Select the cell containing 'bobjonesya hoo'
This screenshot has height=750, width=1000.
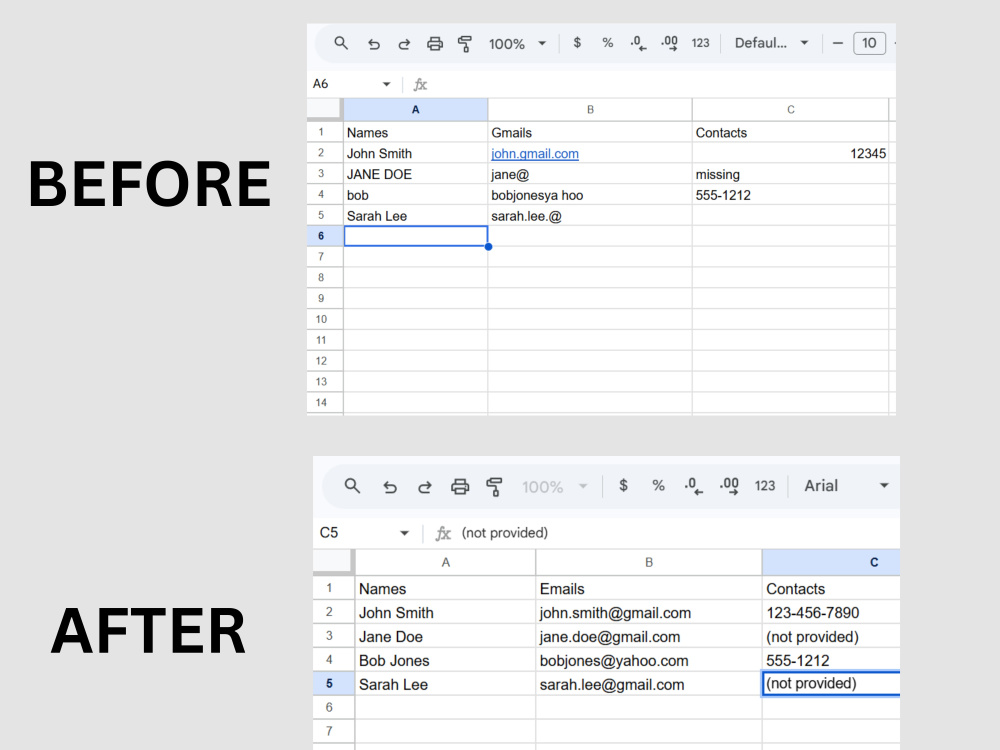590,195
